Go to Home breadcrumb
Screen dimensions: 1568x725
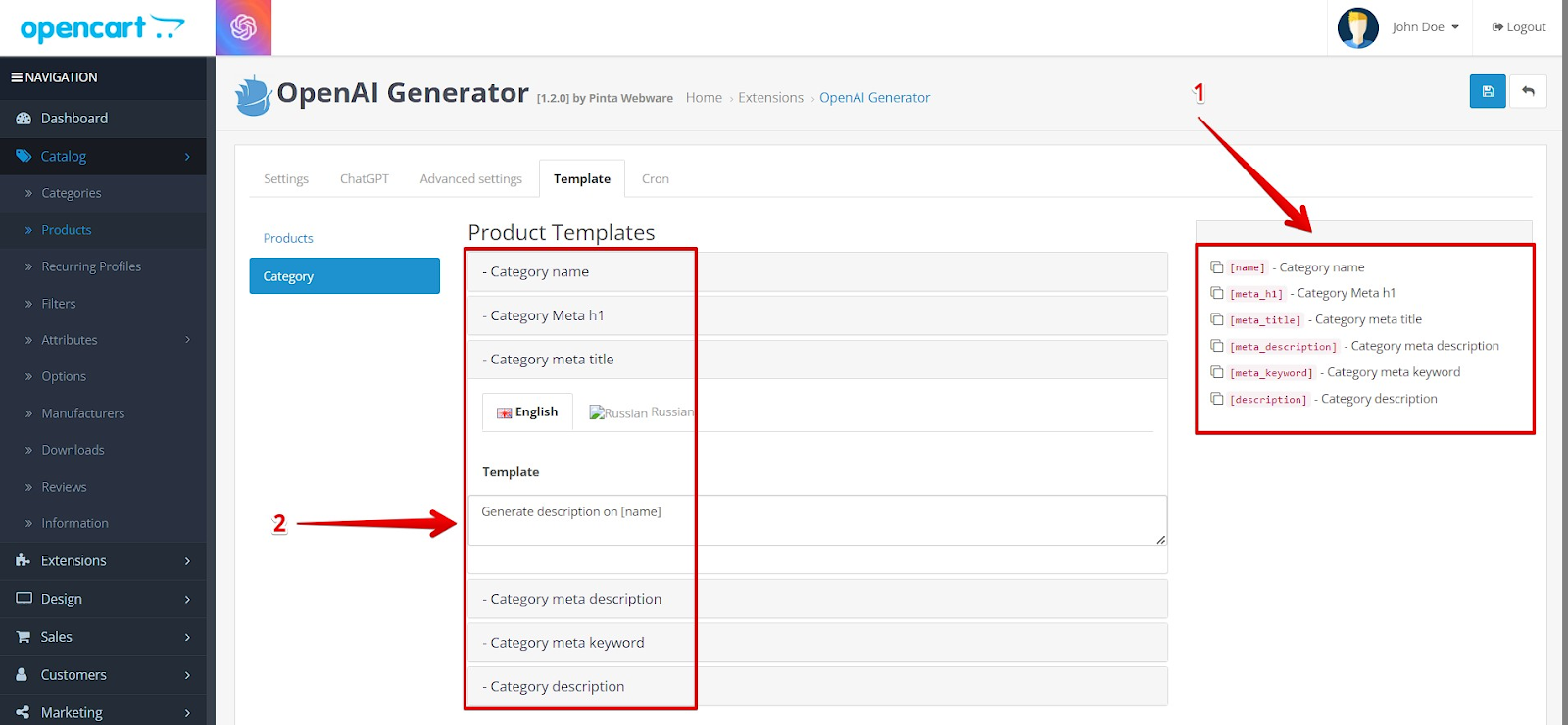point(704,98)
